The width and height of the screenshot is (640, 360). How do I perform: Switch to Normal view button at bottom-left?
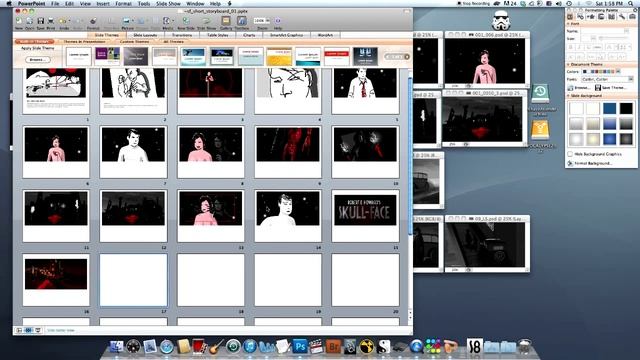point(19,330)
